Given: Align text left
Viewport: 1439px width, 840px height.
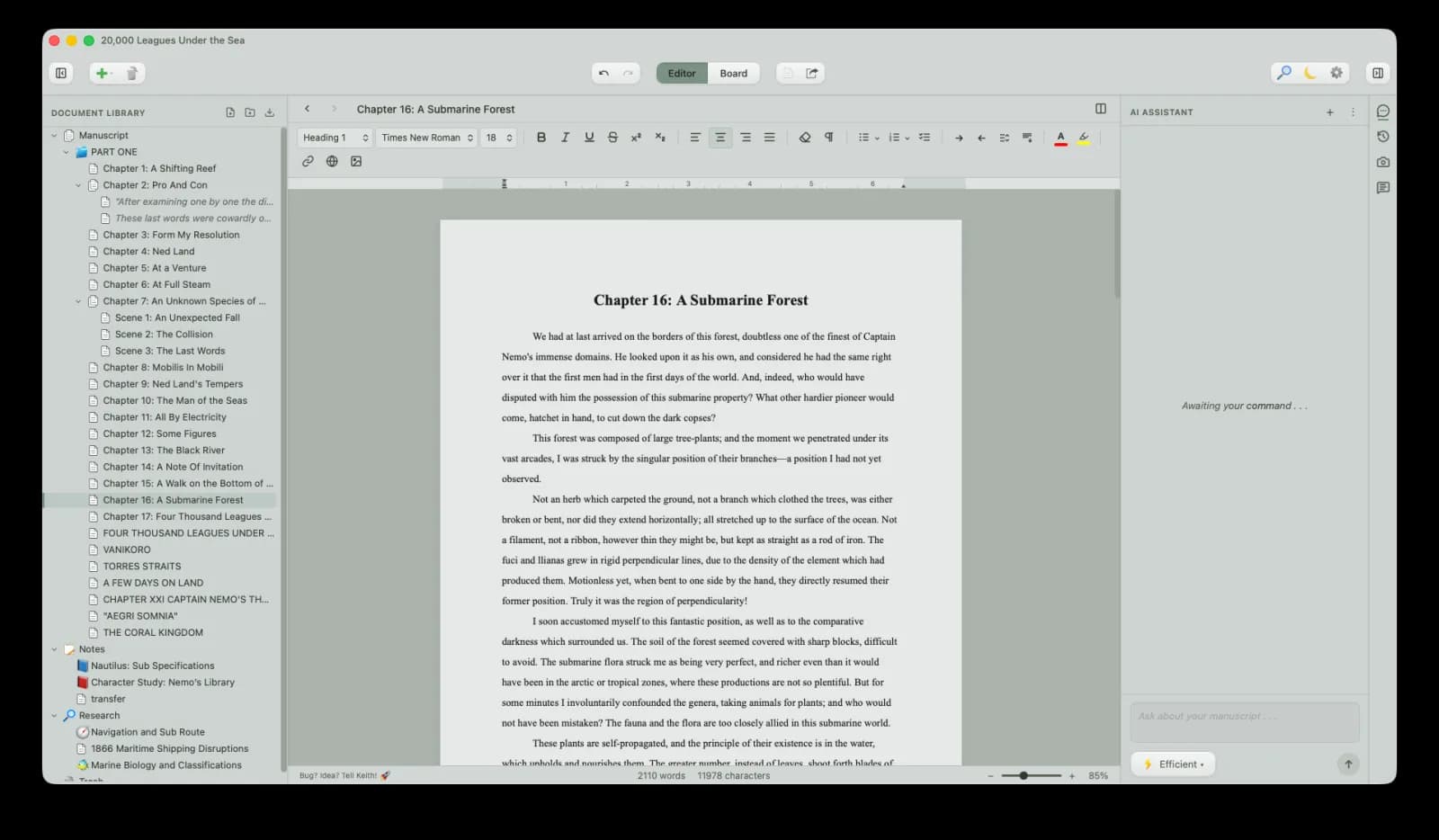Looking at the screenshot, I should (x=695, y=138).
